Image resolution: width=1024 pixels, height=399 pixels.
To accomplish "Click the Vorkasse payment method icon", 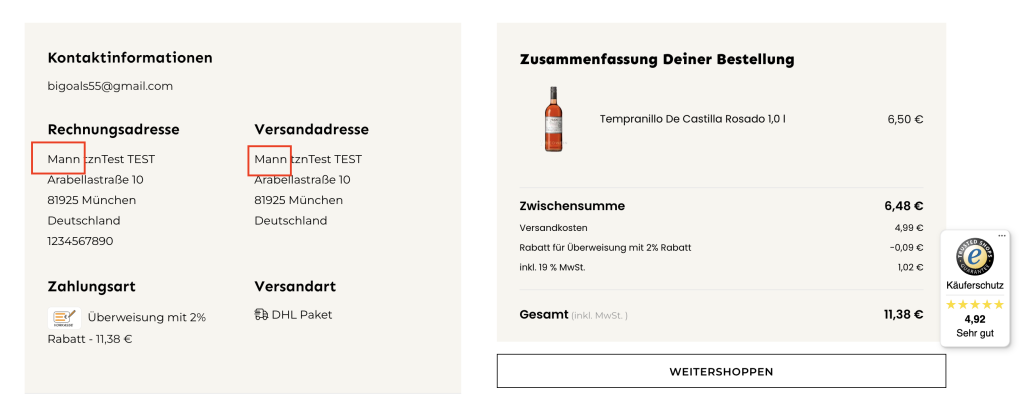I will click(64, 318).
